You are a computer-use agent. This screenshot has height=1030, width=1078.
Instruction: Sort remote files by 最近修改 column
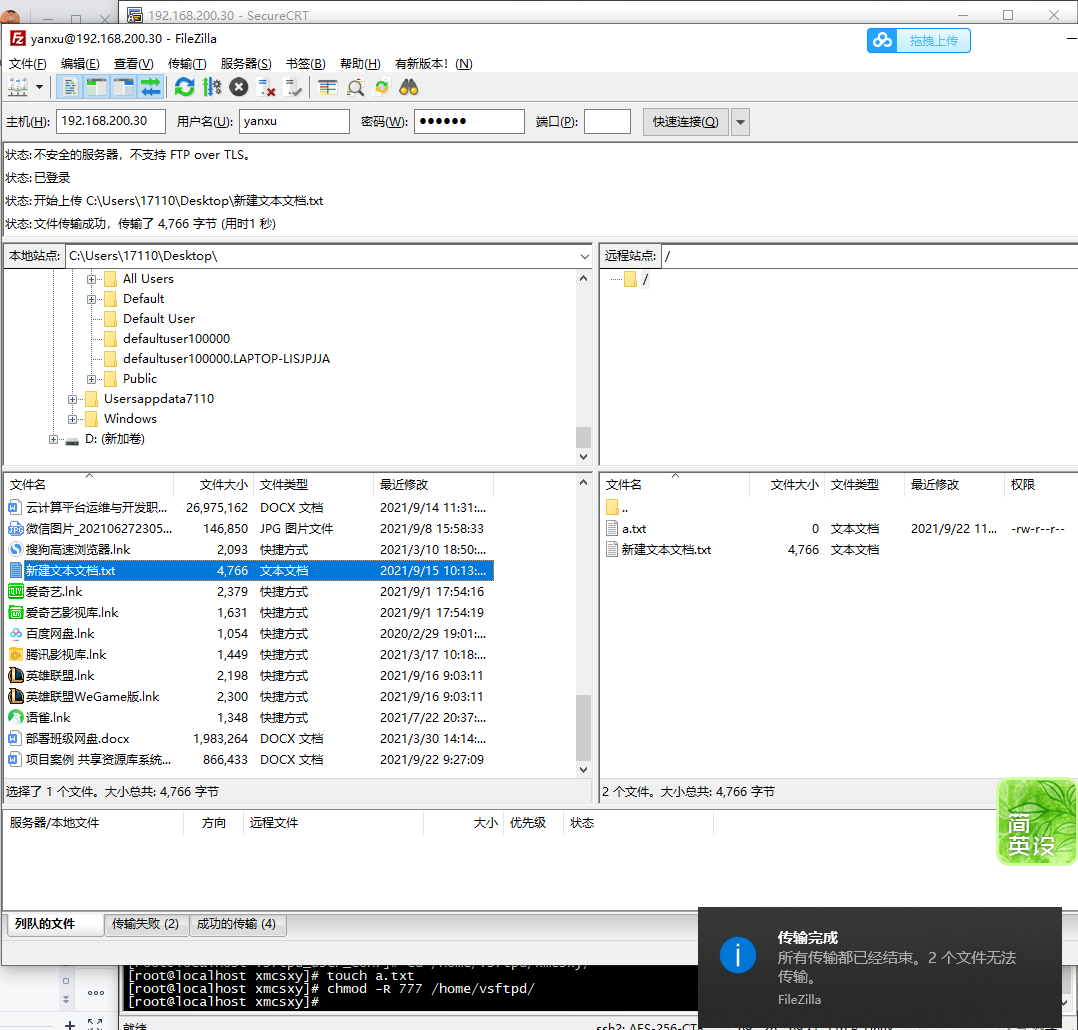[954, 485]
